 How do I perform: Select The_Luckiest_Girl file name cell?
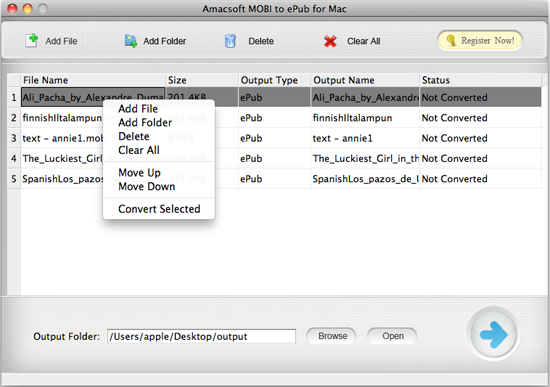62,159
